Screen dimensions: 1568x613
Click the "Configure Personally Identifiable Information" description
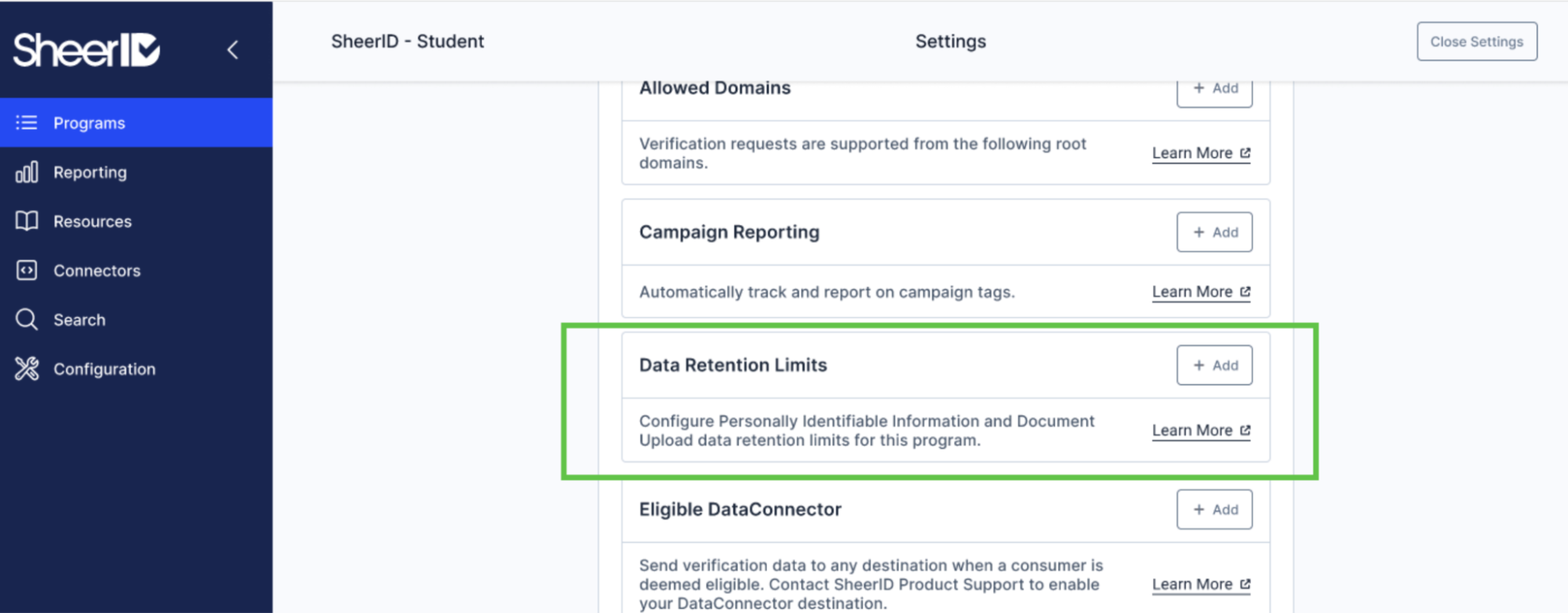click(867, 430)
